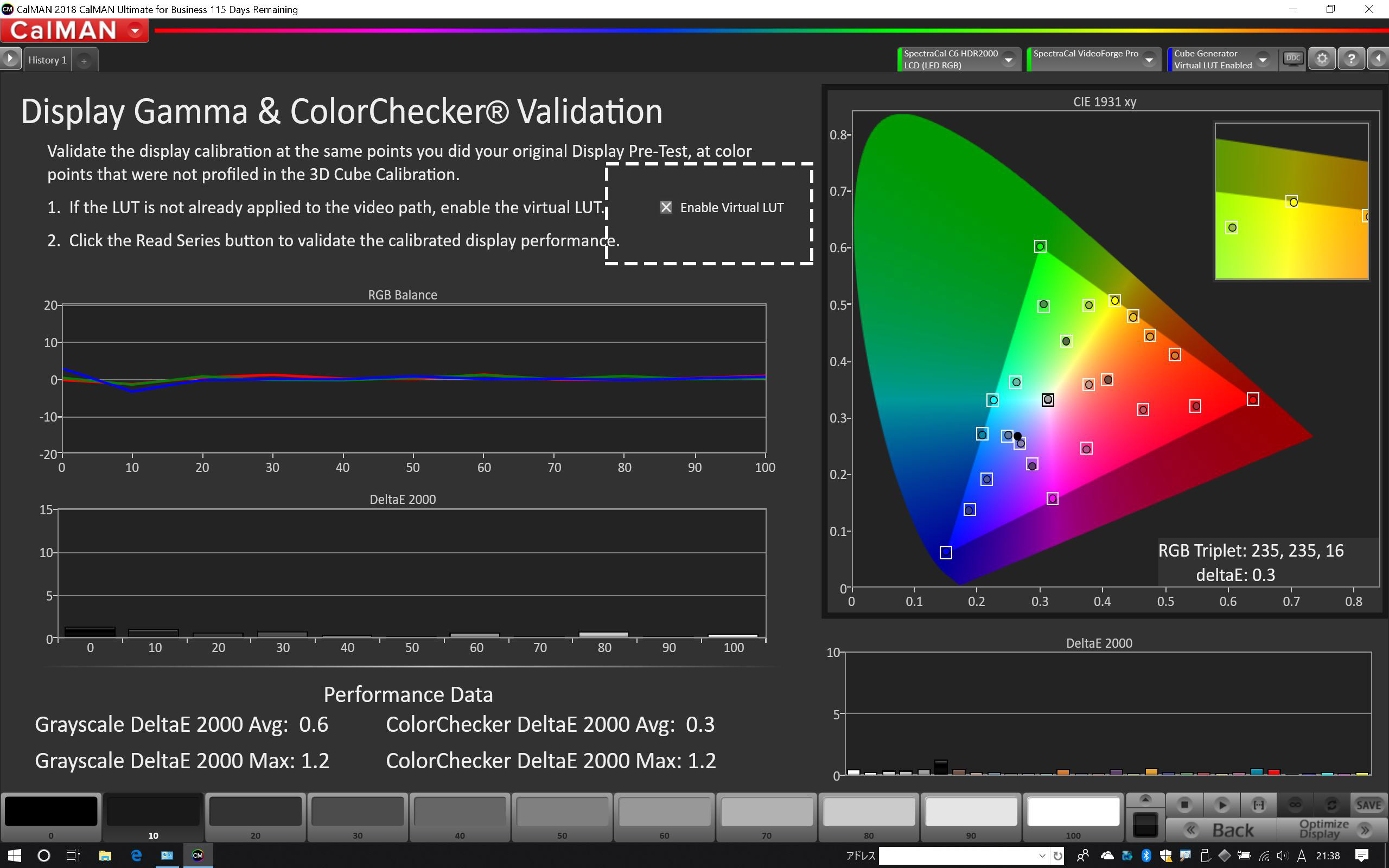Open volume speaker tray icon

point(1283,856)
